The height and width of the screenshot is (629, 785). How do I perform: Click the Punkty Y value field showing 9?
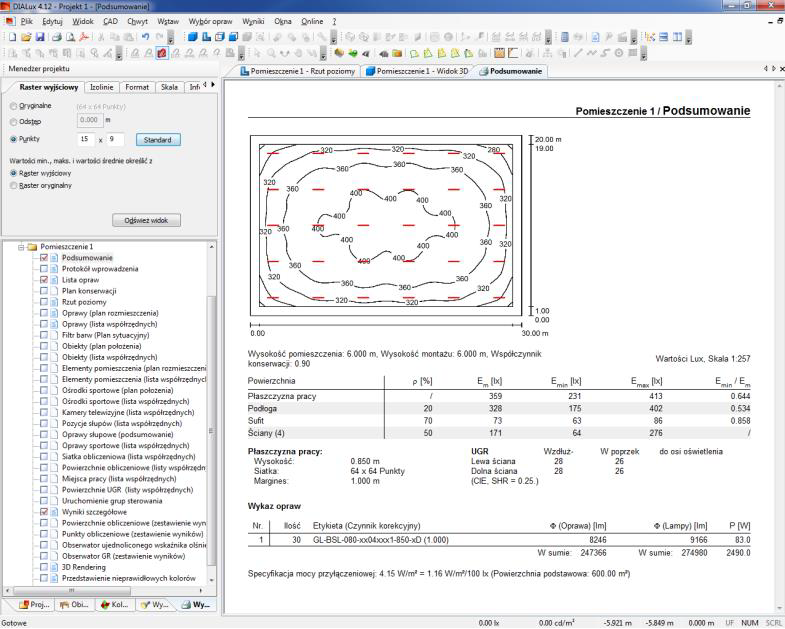(x=115, y=139)
